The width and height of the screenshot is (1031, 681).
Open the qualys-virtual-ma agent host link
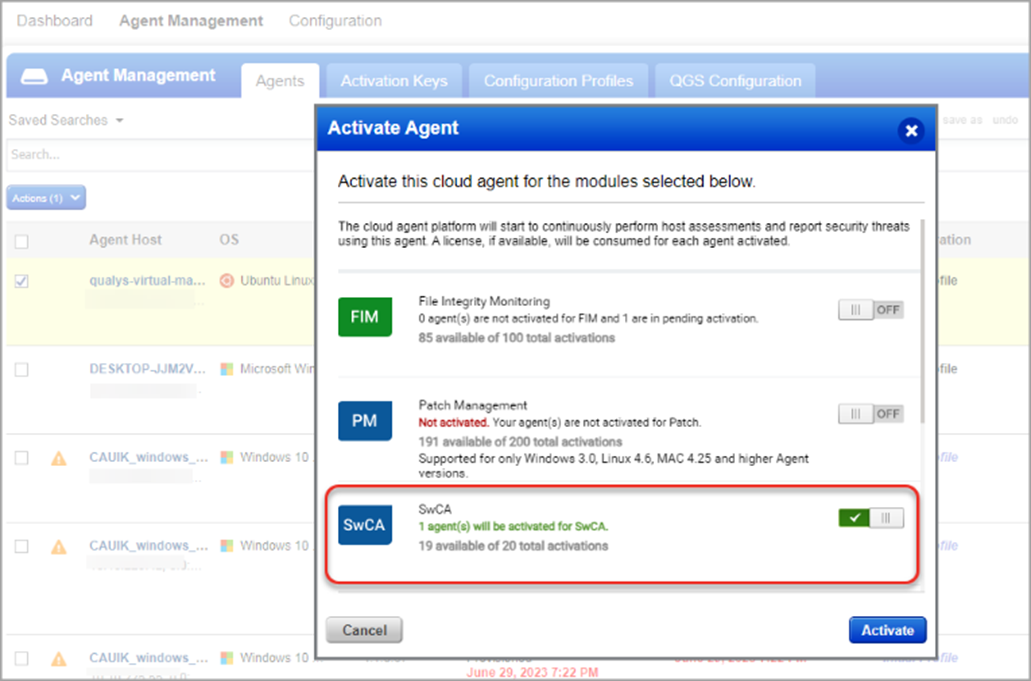click(x=147, y=281)
